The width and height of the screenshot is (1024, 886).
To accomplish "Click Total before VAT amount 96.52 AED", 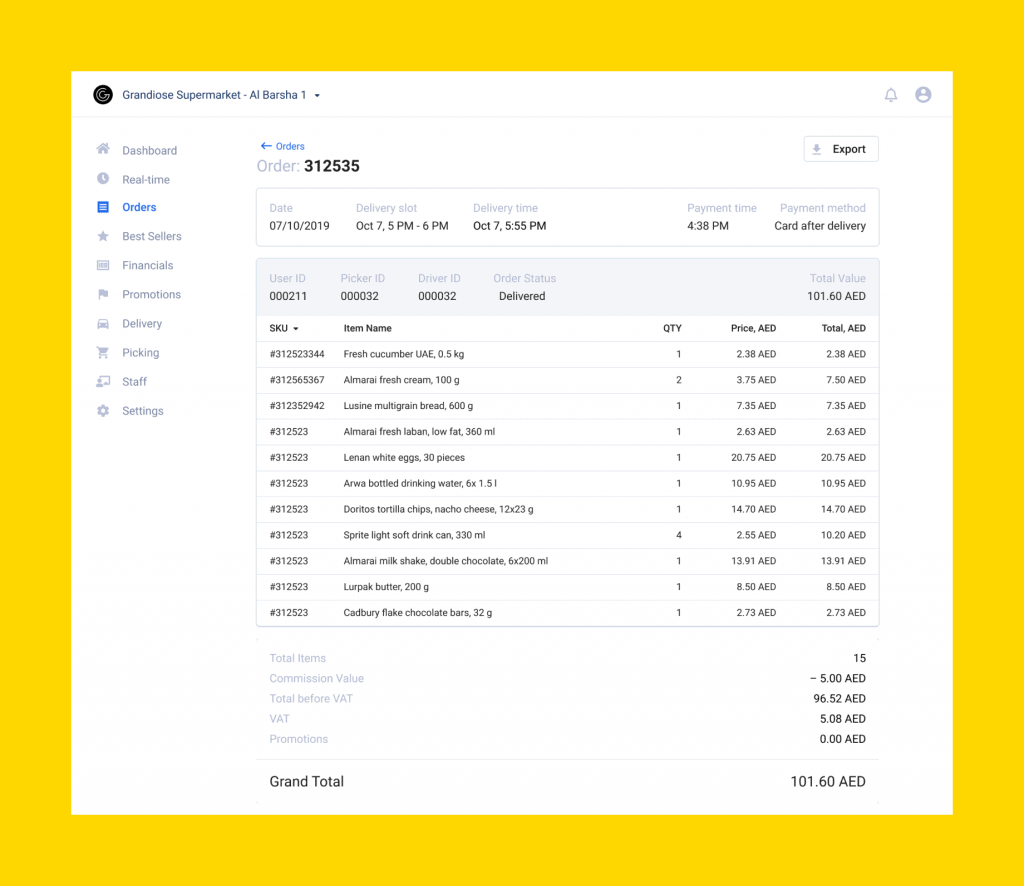I will click(839, 699).
